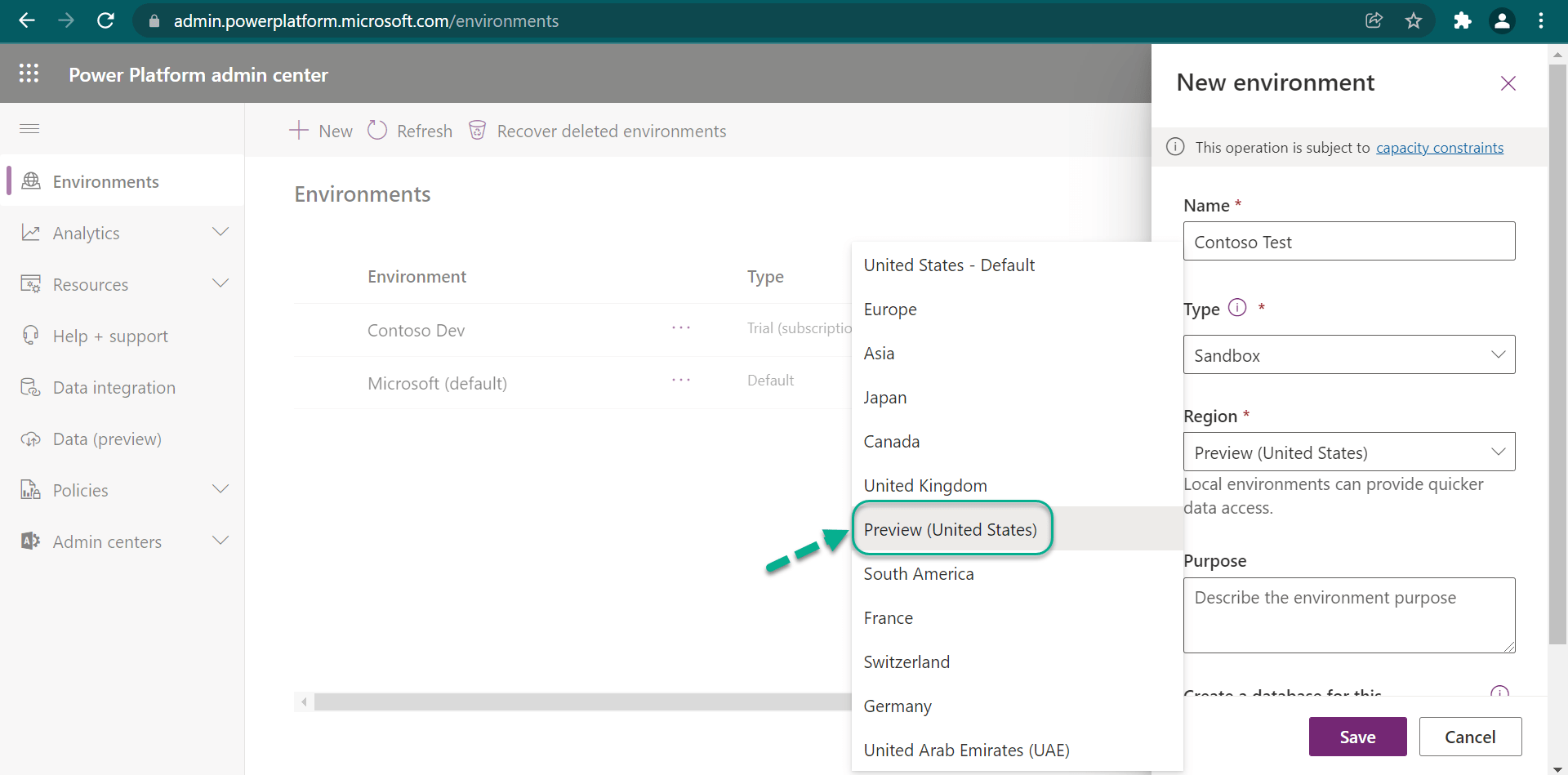Select Germany from the region list
Viewport: 1568px width, 775px height.
(x=1017, y=706)
